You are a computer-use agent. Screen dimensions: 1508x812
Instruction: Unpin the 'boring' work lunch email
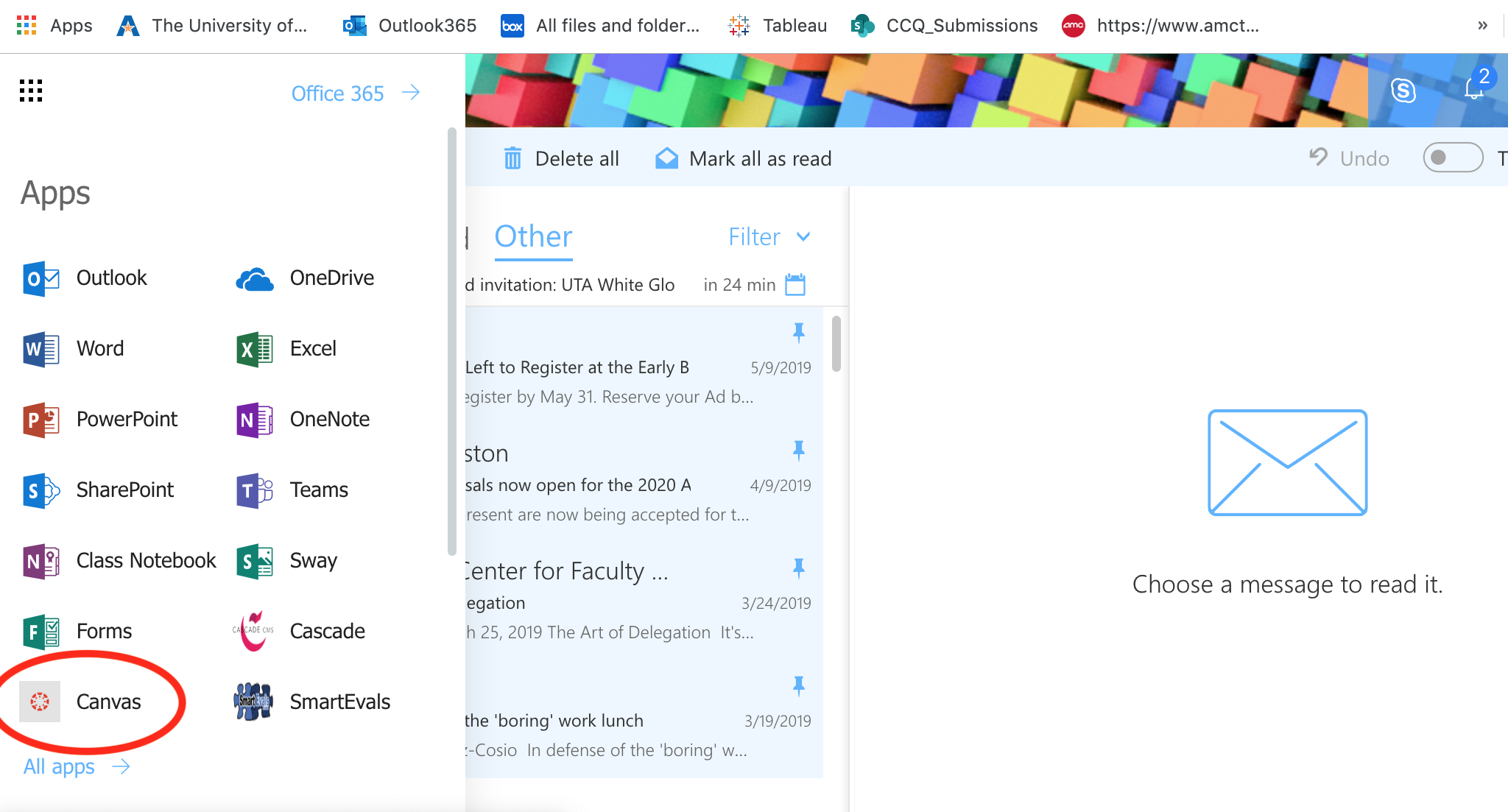(x=798, y=685)
